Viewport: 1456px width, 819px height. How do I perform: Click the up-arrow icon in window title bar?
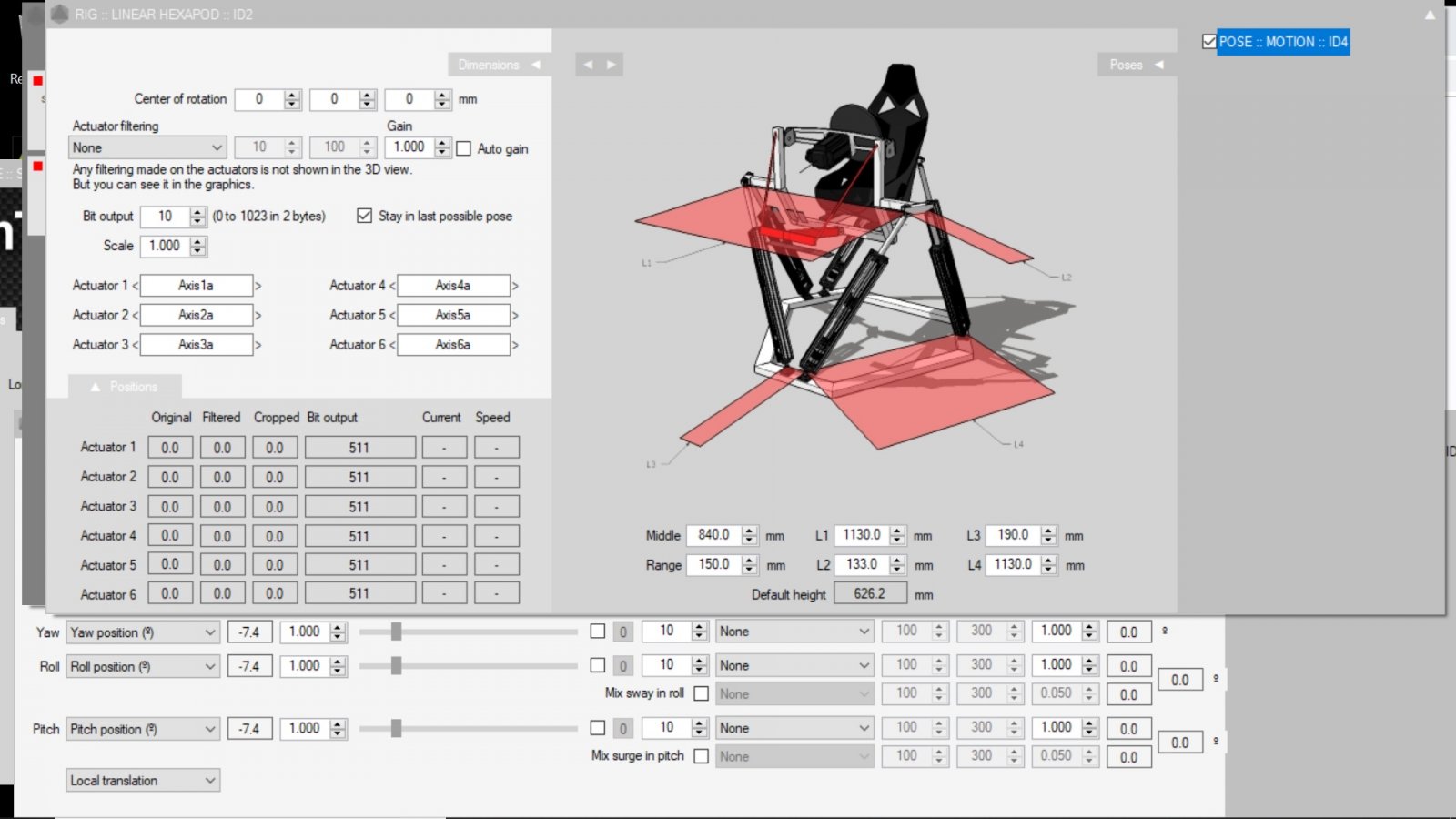pos(1430,15)
